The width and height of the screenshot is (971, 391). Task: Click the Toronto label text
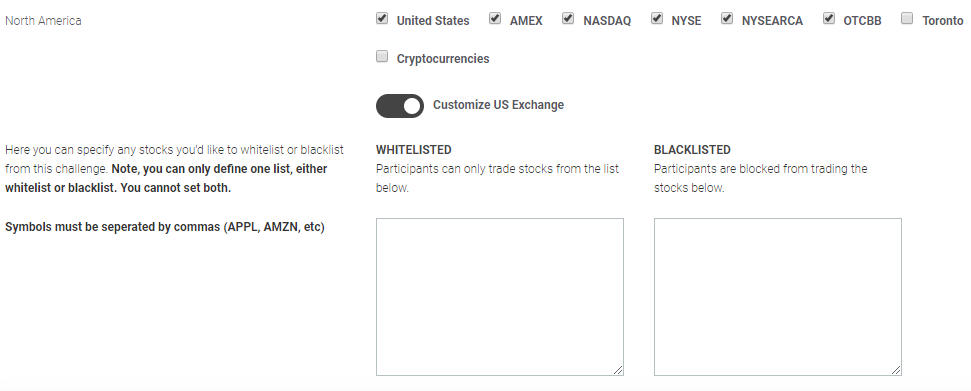coord(943,21)
